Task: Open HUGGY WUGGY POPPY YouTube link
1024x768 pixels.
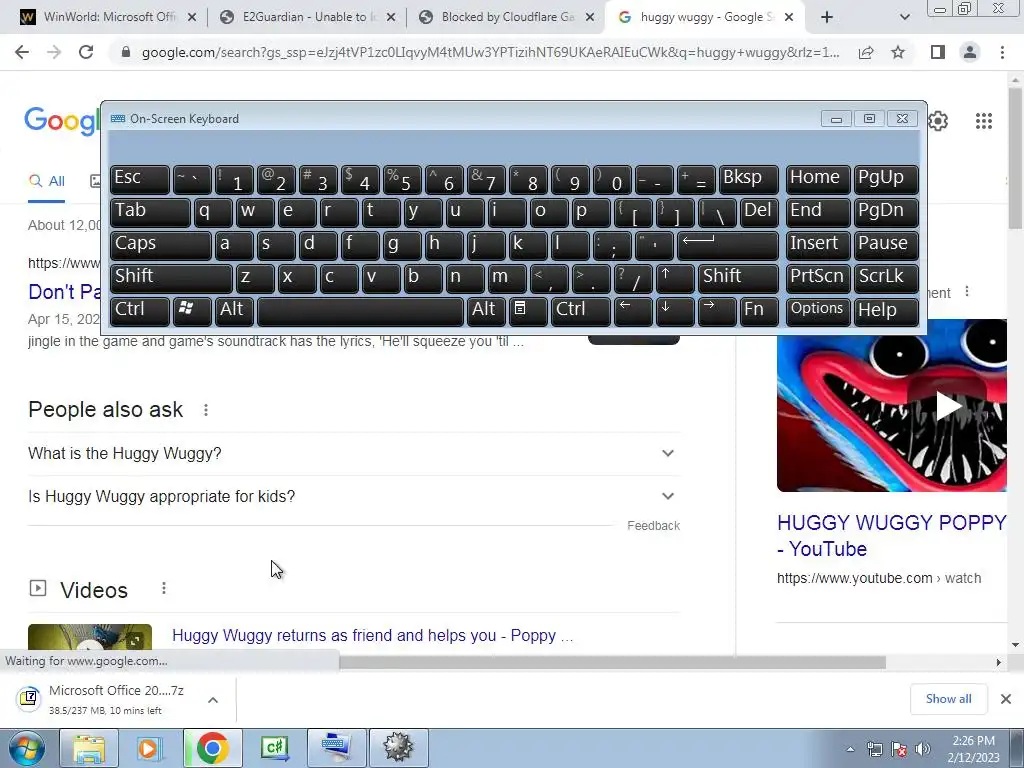Action: click(x=892, y=536)
